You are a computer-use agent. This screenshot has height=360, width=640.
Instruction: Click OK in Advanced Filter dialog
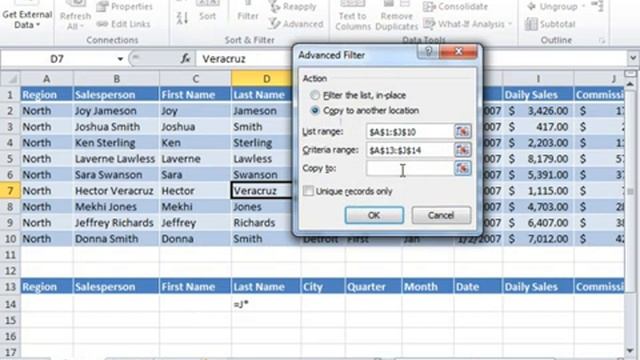(374, 215)
